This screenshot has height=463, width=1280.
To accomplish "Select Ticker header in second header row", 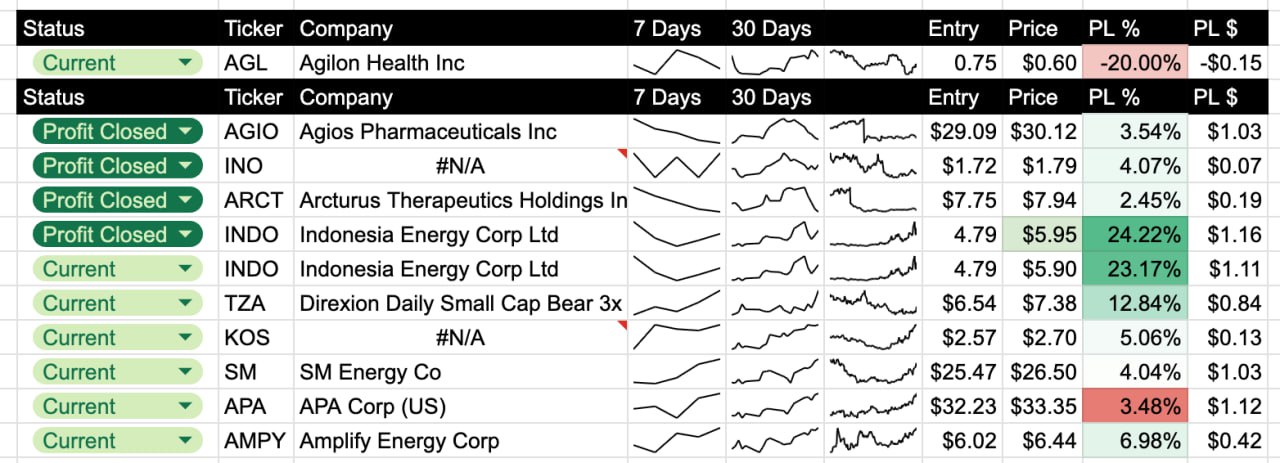I will [x=255, y=97].
